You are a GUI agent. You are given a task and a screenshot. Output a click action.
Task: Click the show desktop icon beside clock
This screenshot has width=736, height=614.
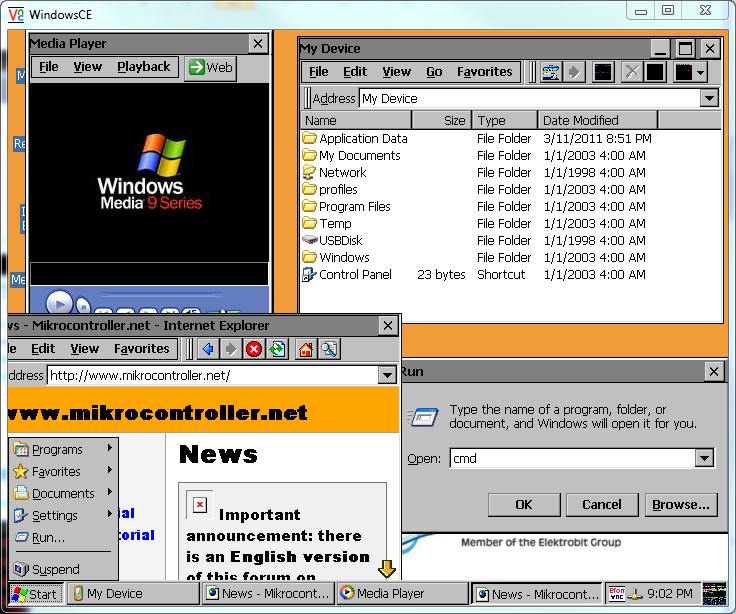(x=714, y=594)
